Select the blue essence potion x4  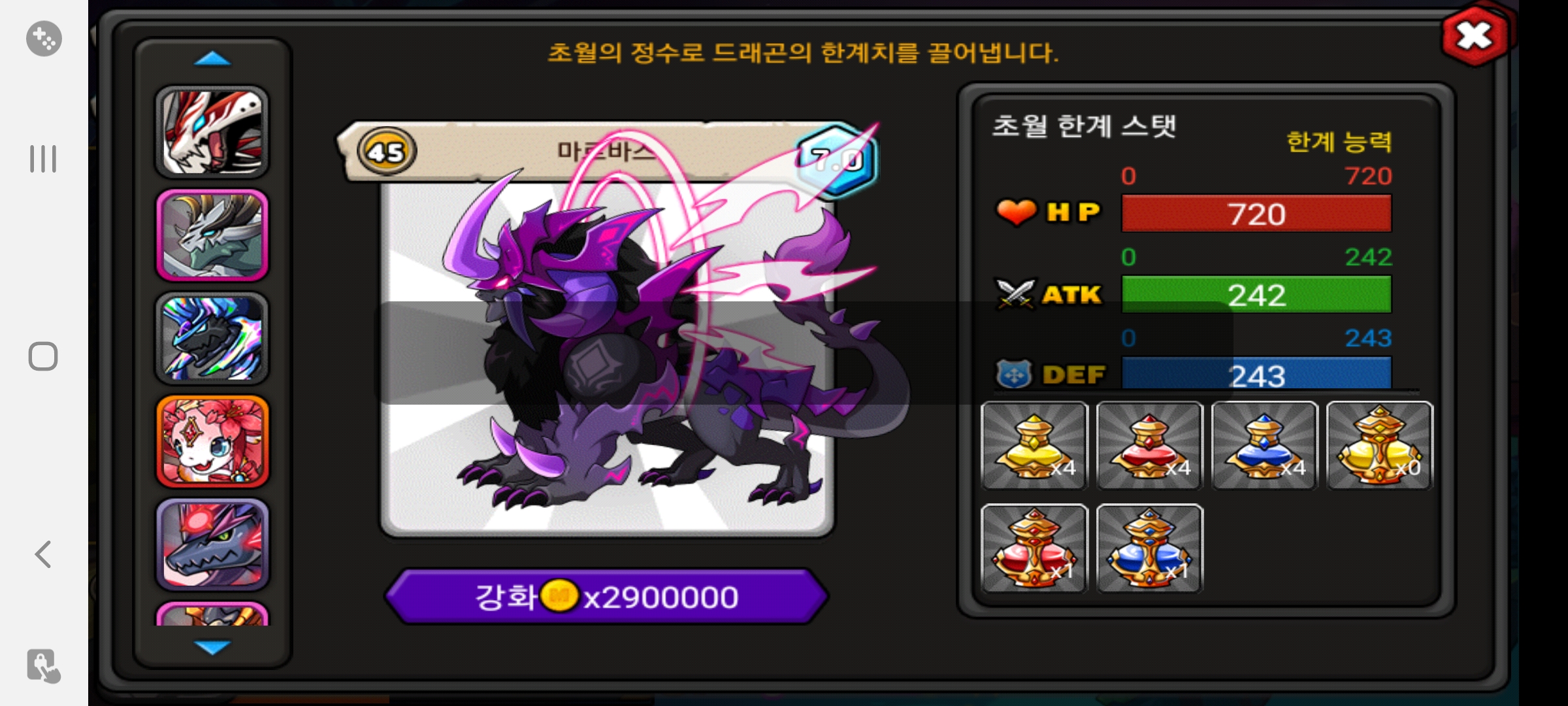coord(1264,445)
